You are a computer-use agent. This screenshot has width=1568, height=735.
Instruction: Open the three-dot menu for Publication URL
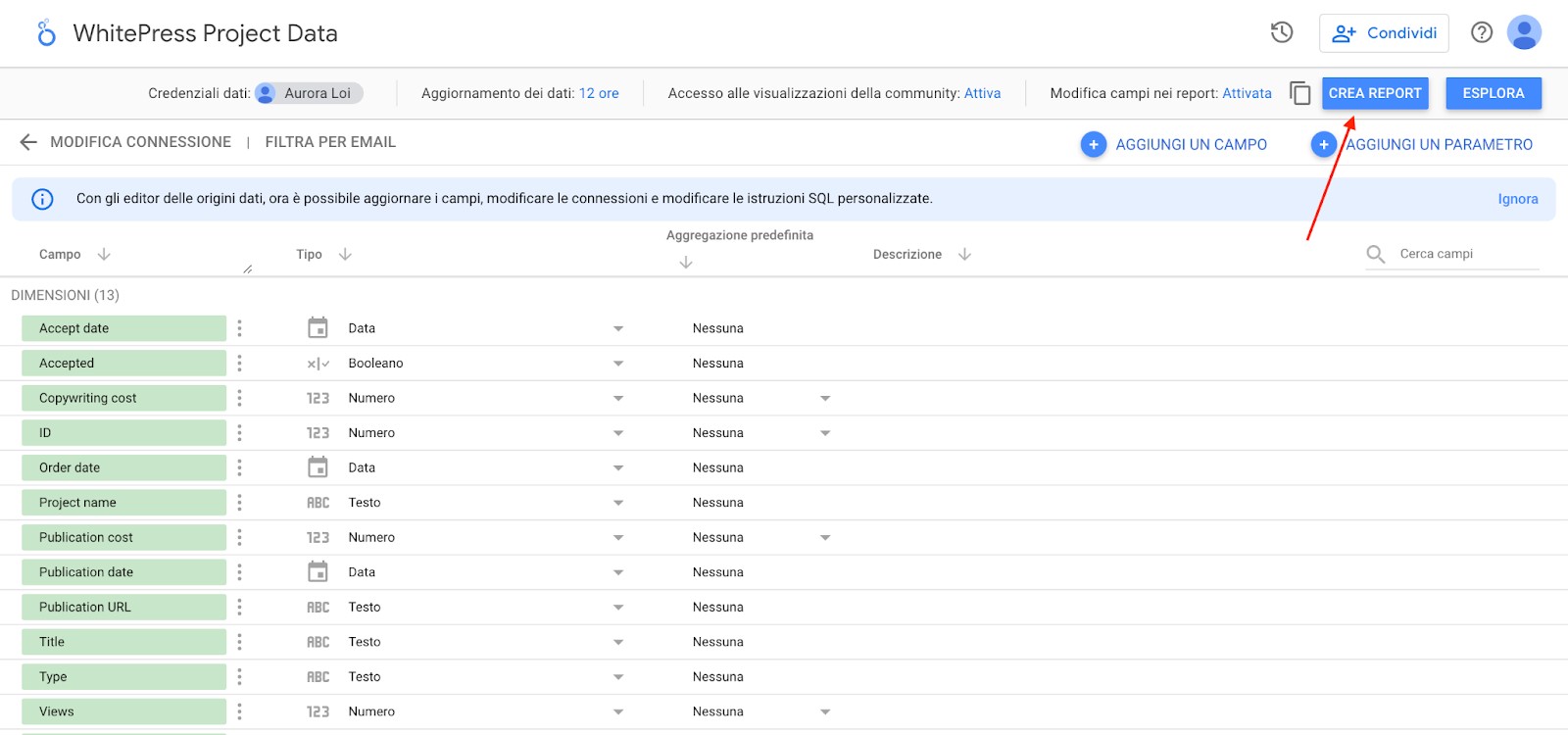[239, 608]
